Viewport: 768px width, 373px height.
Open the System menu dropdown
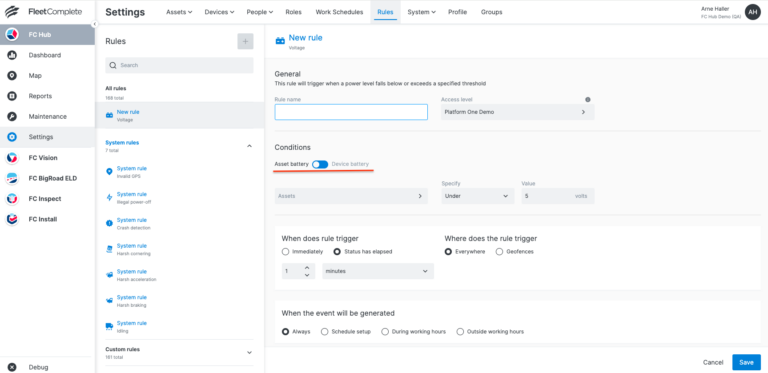coord(421,12)
